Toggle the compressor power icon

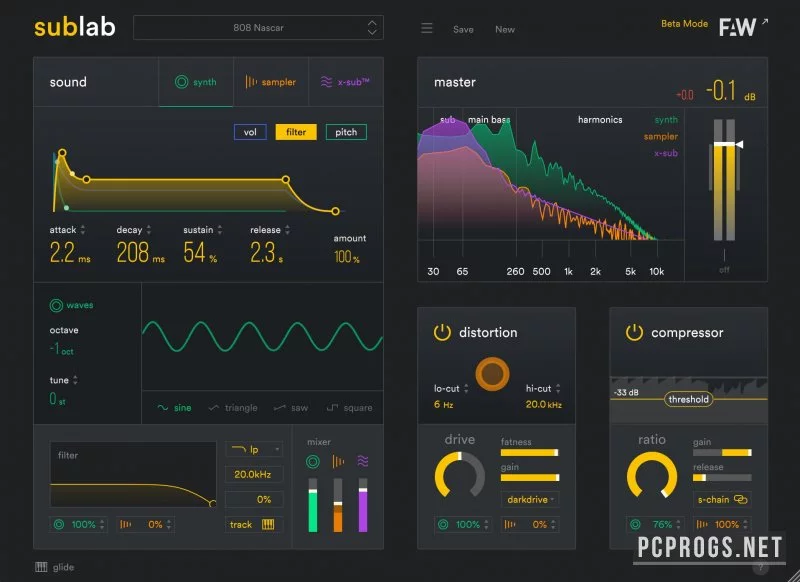click(634, 332)
